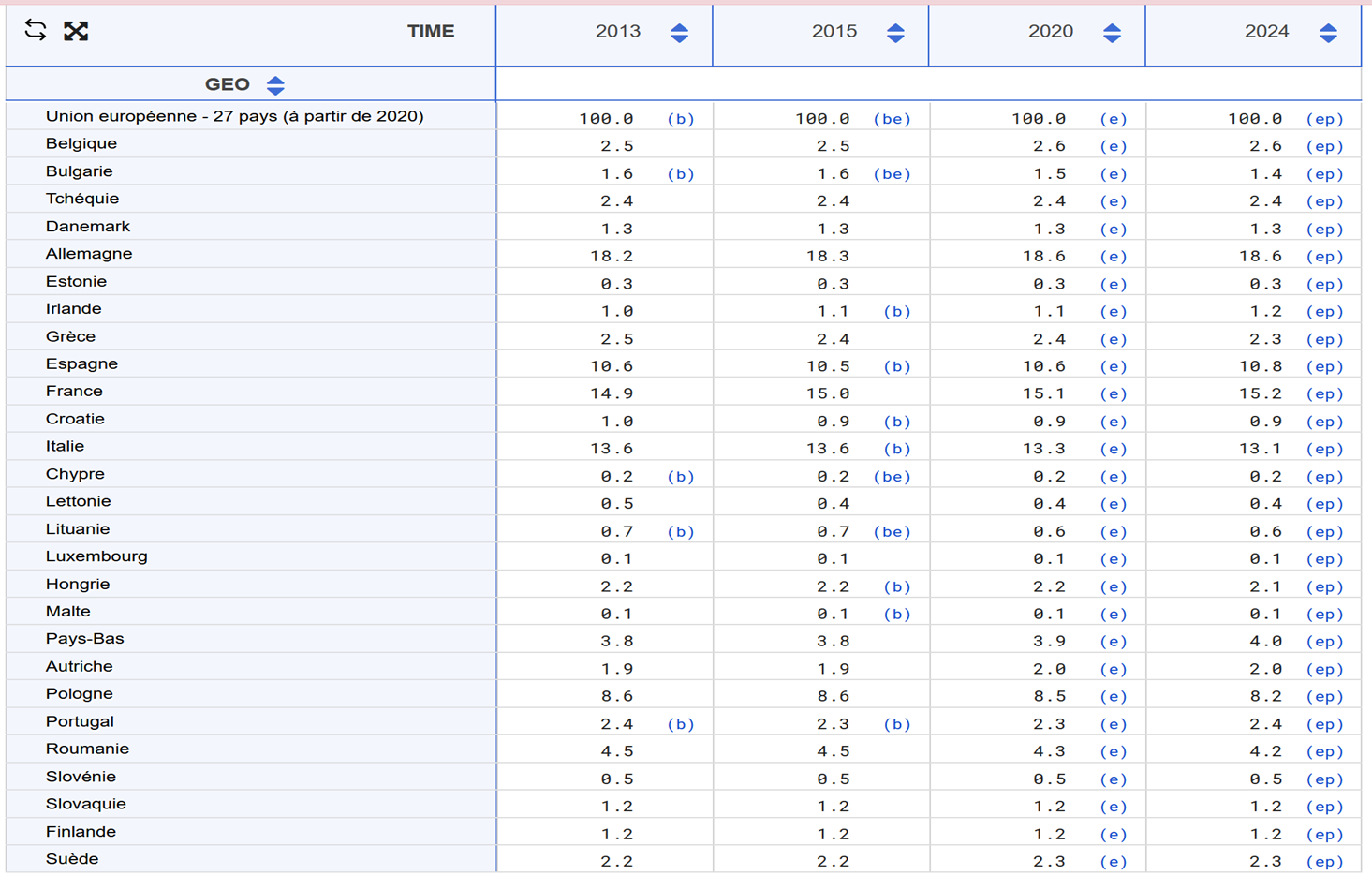This screenshot has height=890, width=1372.
Task: Click the GEO dimension header label
Action: coord(227,84)
